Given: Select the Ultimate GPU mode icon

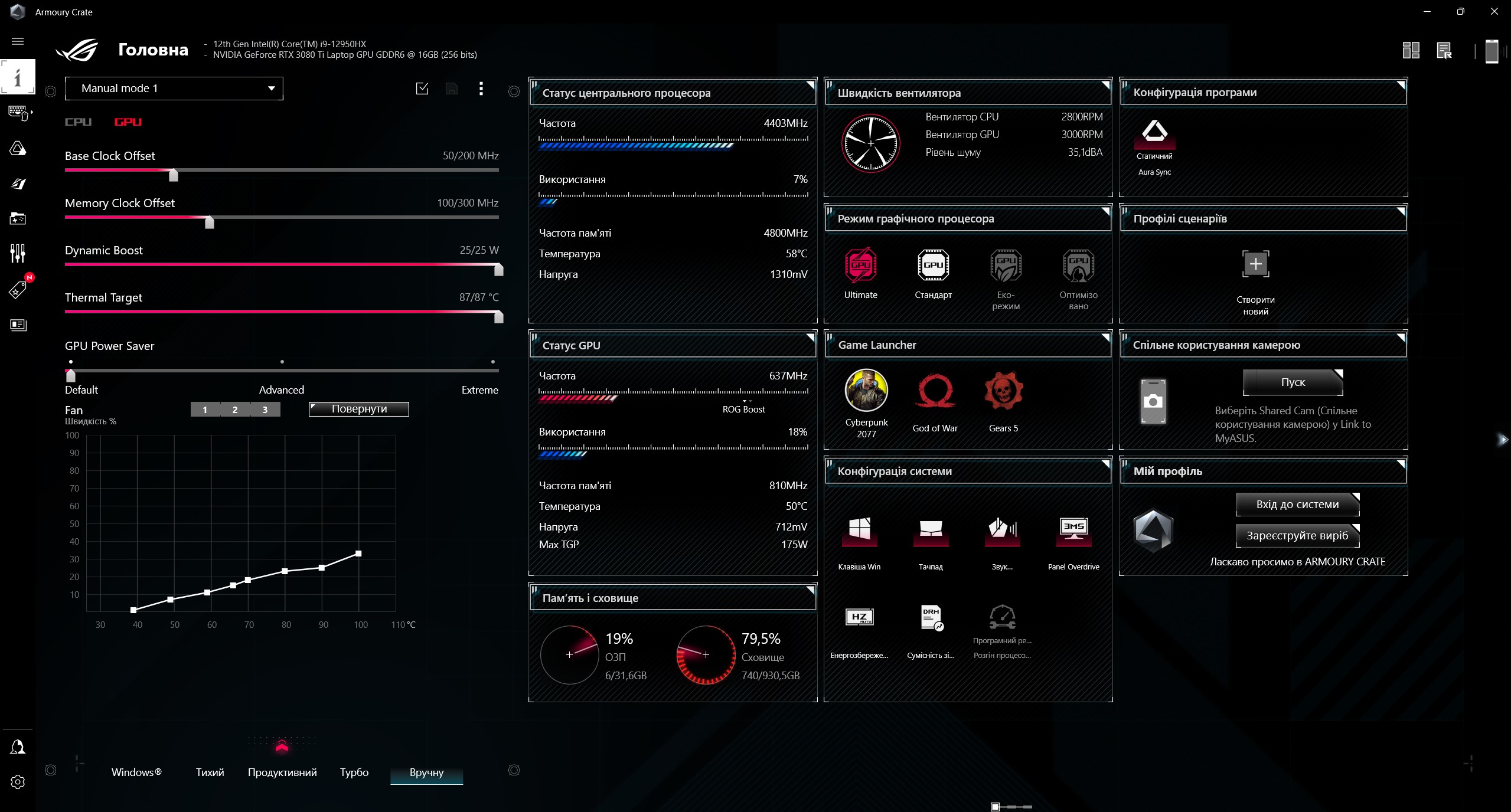Looking at the screenshot, I should tap(860, 266).
